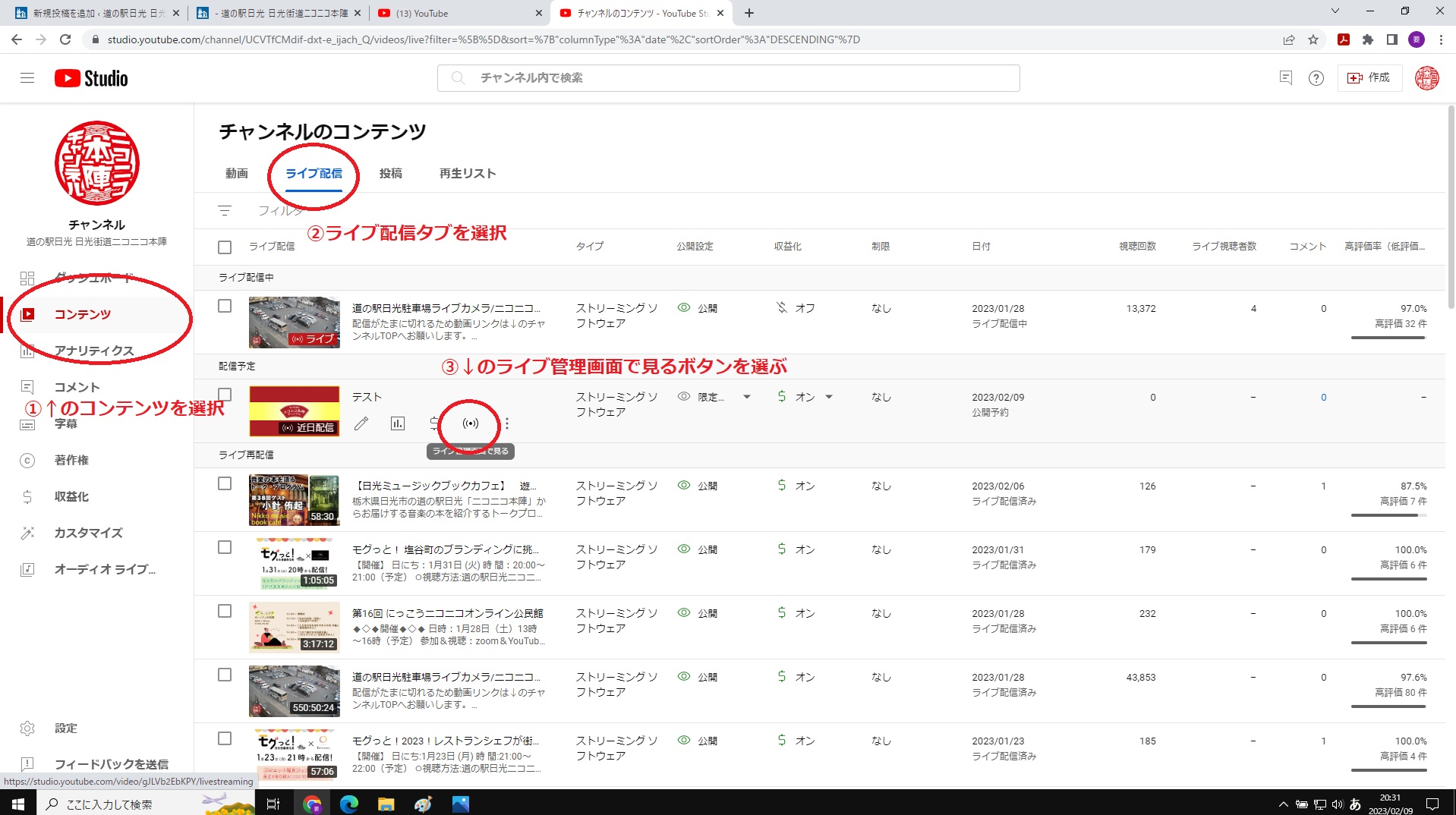Open the テスト stream thumbnail
Screen dimensions: 1456x815
tap(295, 411)
